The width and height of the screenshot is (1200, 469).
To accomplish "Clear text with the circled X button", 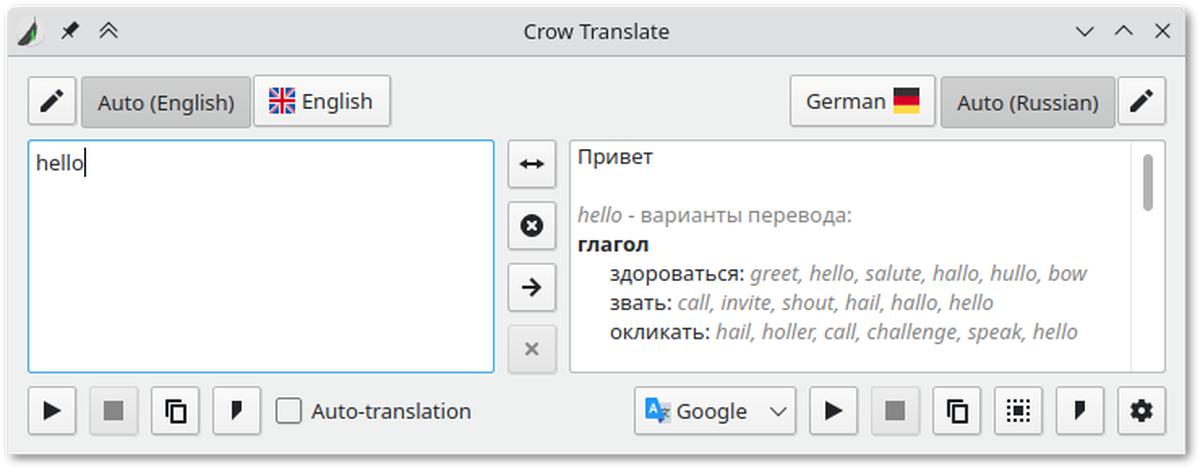I will click(x=532, y=226).
